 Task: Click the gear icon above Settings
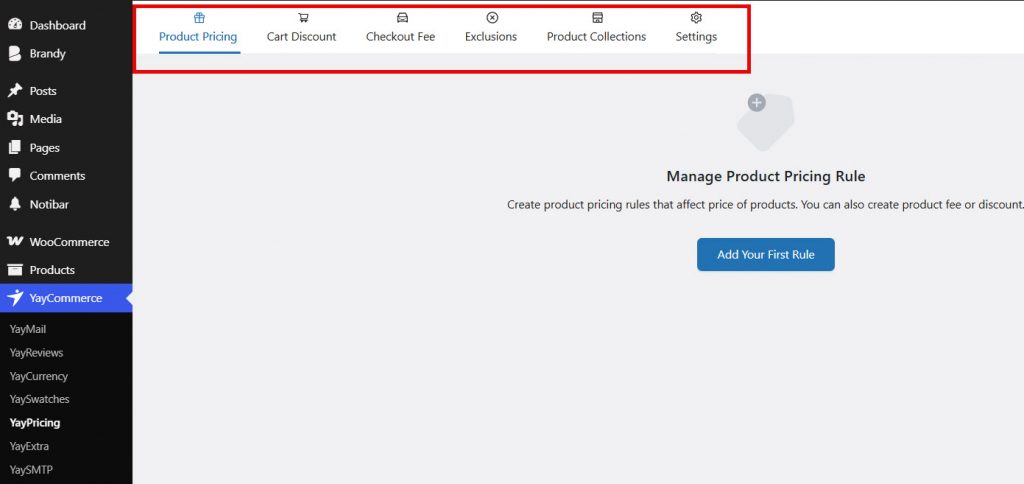click(696, 18)
